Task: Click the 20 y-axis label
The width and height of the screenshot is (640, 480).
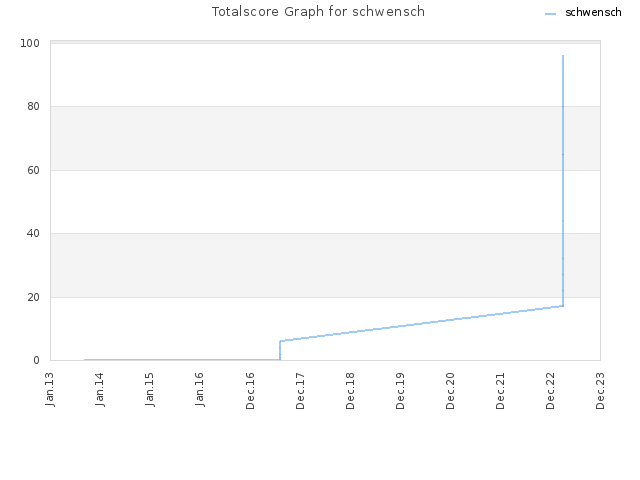Action: tap(33, 297)
